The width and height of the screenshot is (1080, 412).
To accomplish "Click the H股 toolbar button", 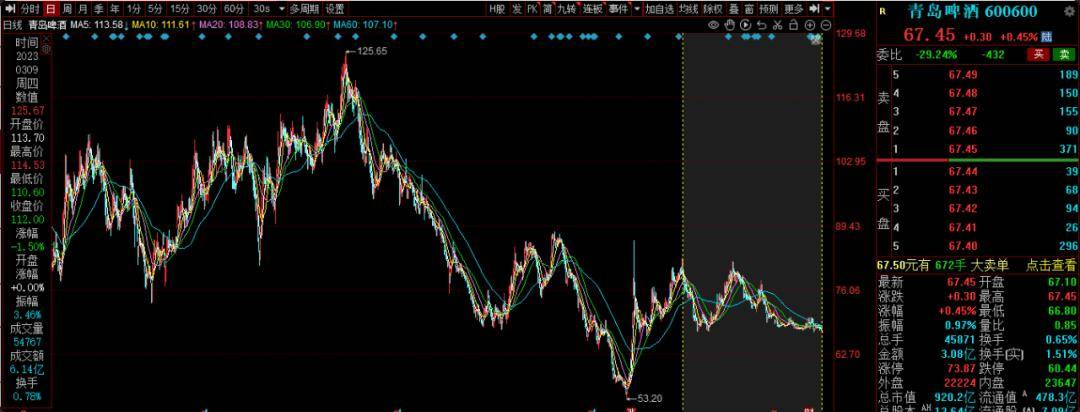I will click(497, 9).
